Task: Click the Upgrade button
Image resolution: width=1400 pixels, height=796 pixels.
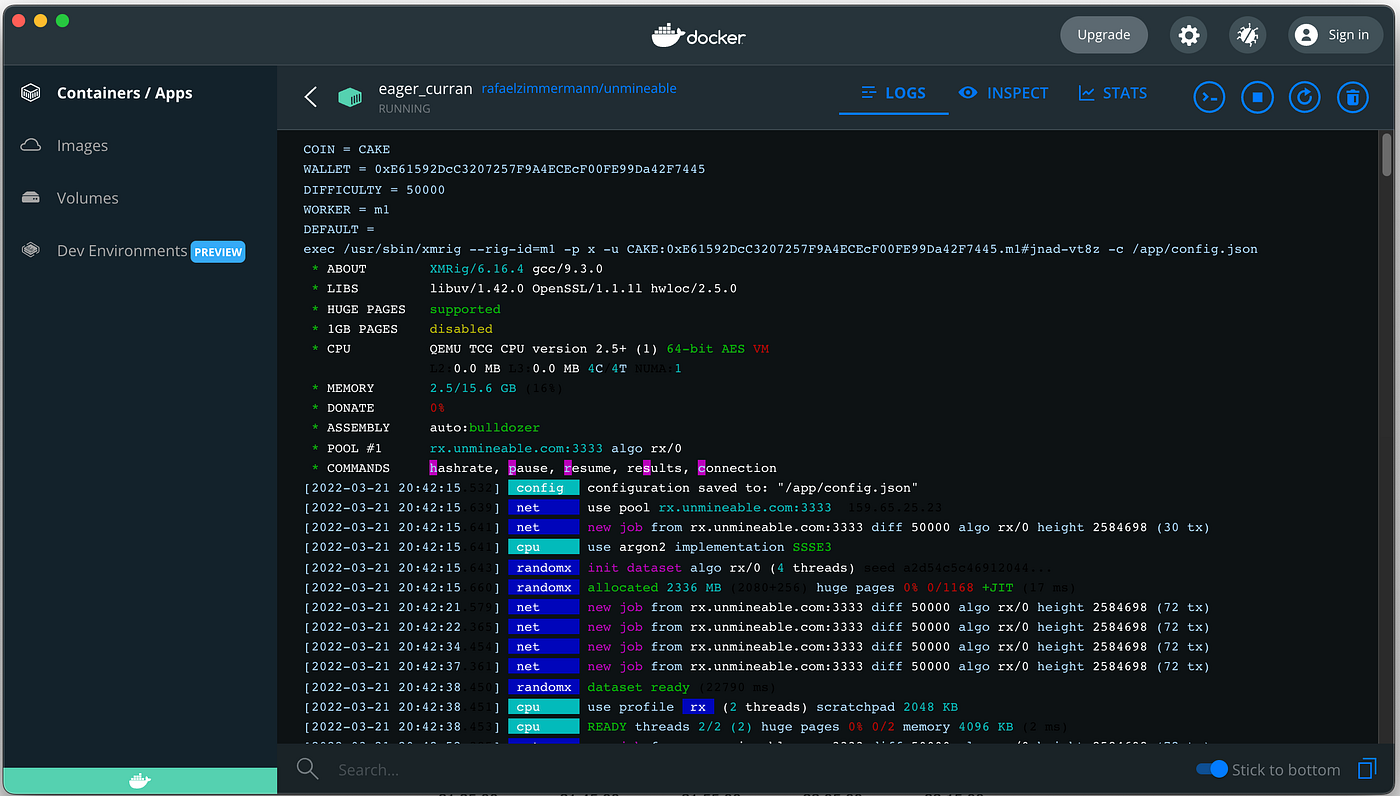Action: click(1104, 35)
